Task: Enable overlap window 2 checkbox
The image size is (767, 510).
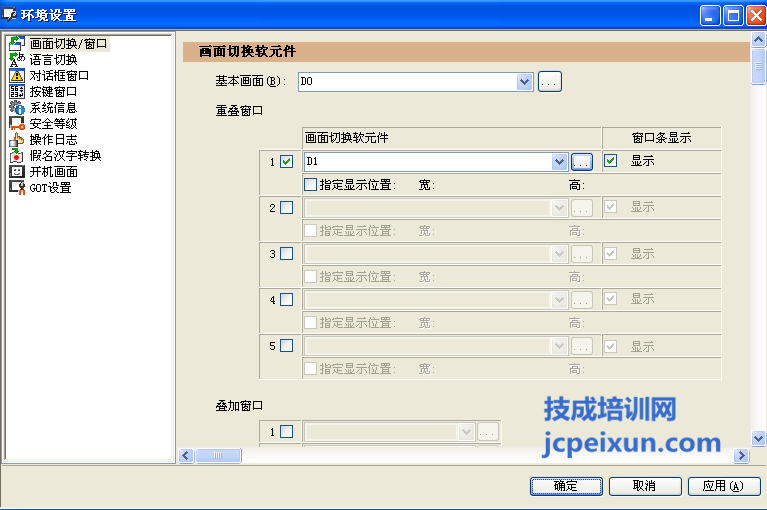Action: [287, 208]
